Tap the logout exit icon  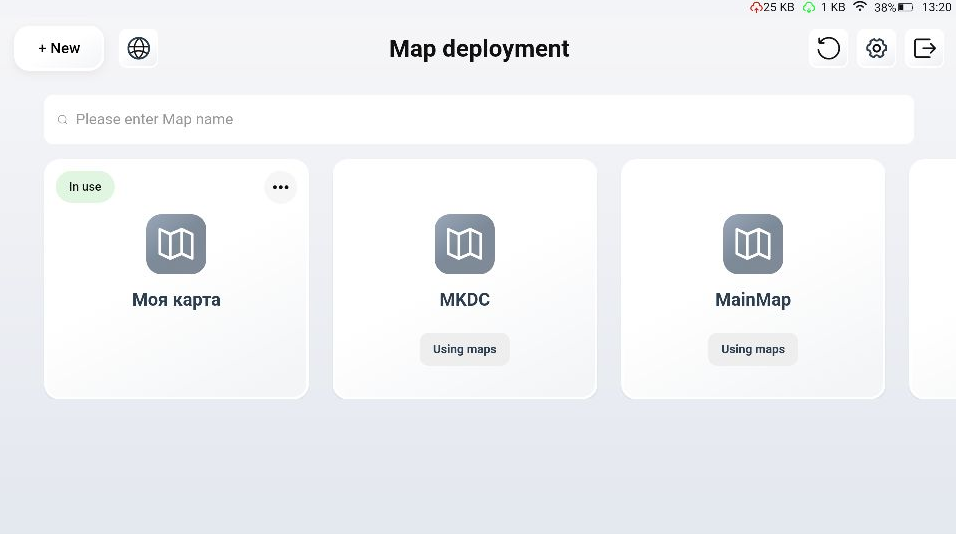pyautogui.click(x=925, y=48)
